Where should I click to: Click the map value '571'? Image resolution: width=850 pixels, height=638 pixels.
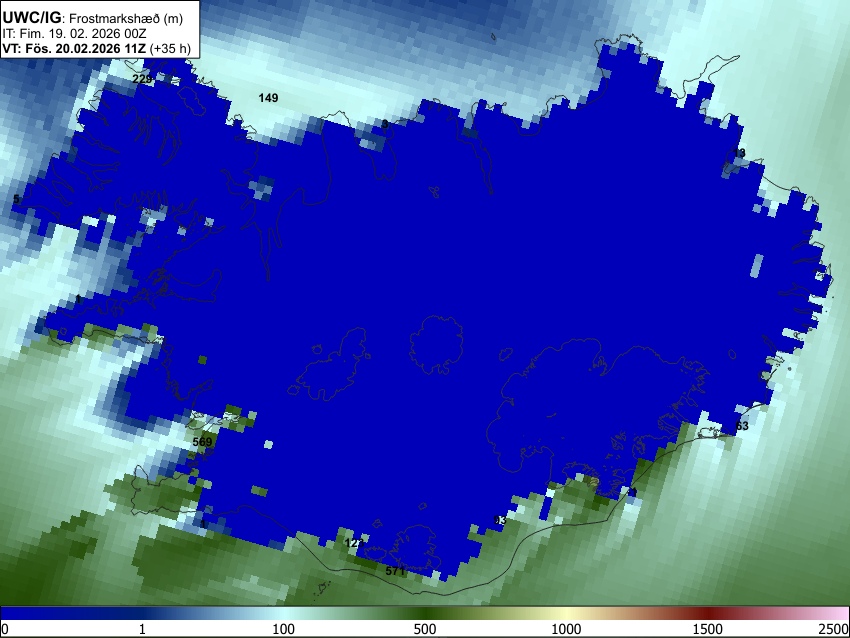pos(395,571)
